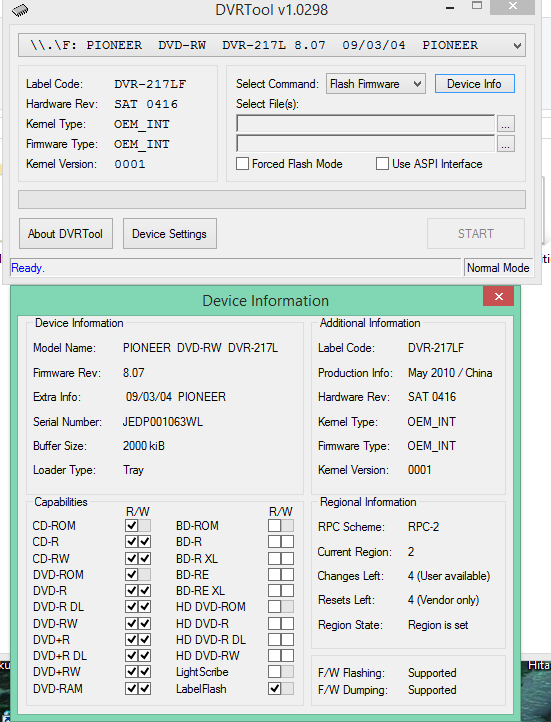Toggle the LightScribe checkbox
Image resolution: width=551 pixels, height=722 pixels.
(x=274, y=671)
